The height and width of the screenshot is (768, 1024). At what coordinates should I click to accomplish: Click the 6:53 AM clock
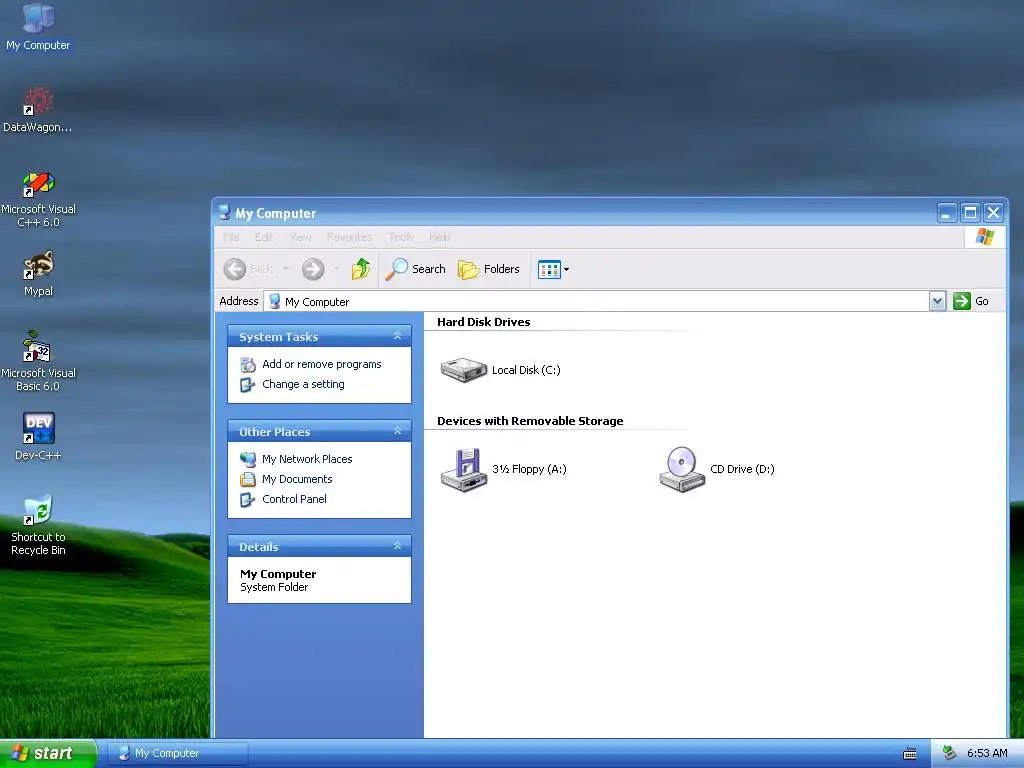(x=987, y=754)
